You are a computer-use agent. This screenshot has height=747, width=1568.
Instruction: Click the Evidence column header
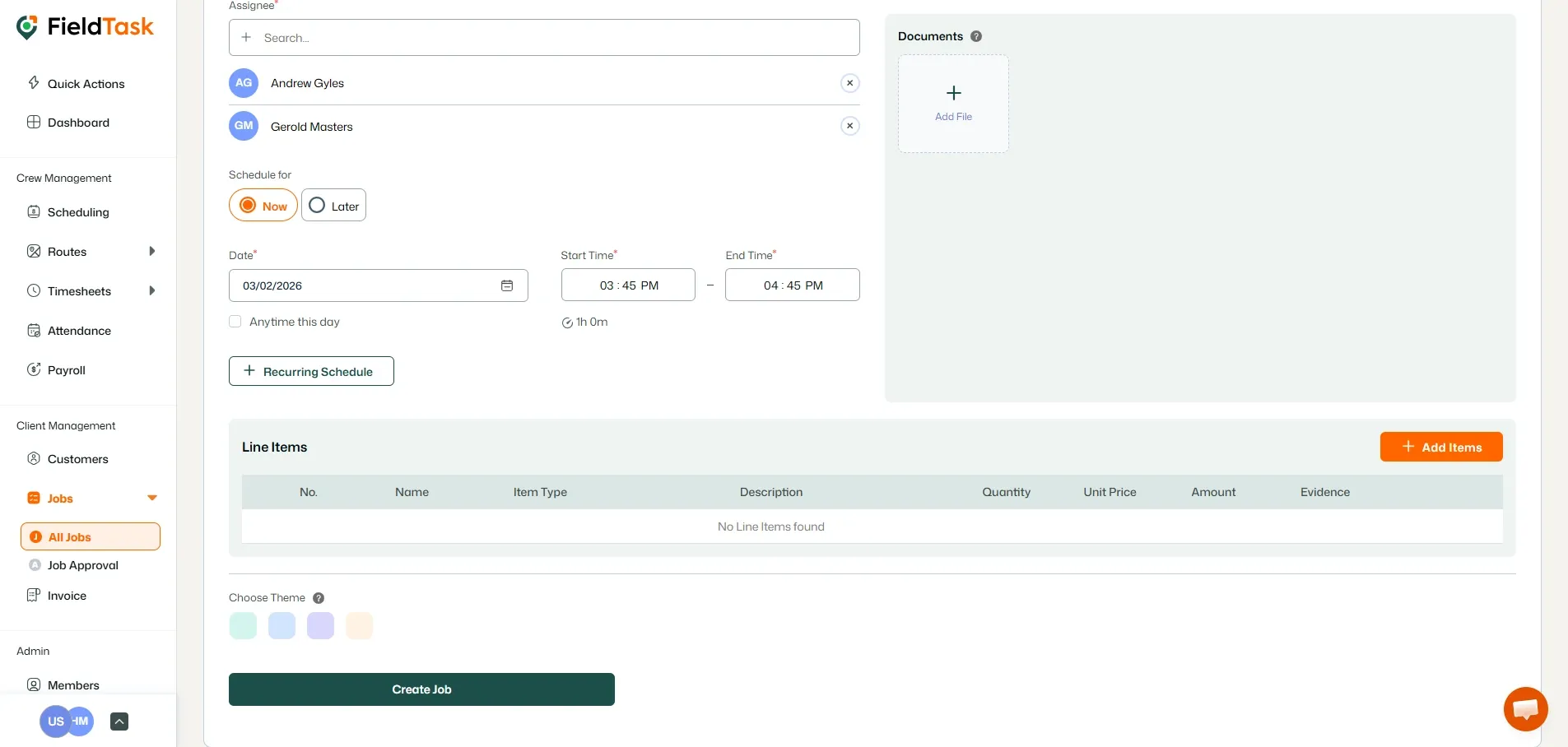1325,492
